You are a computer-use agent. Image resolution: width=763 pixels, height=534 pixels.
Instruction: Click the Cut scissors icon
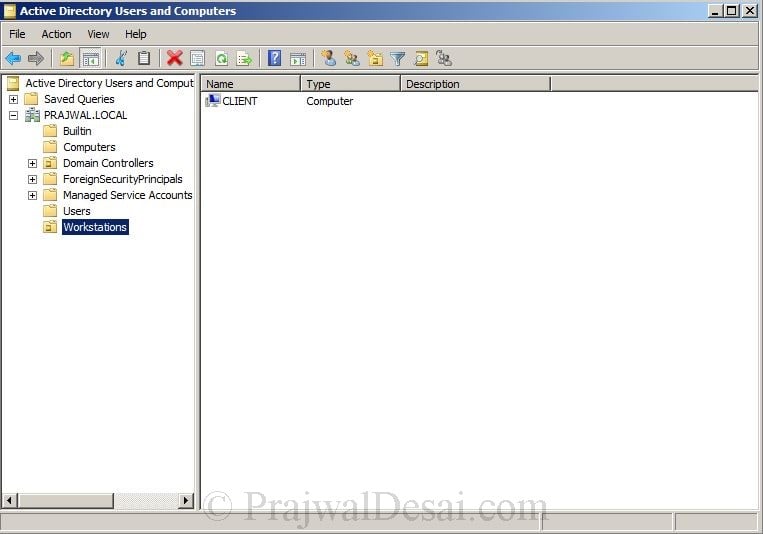121,59
